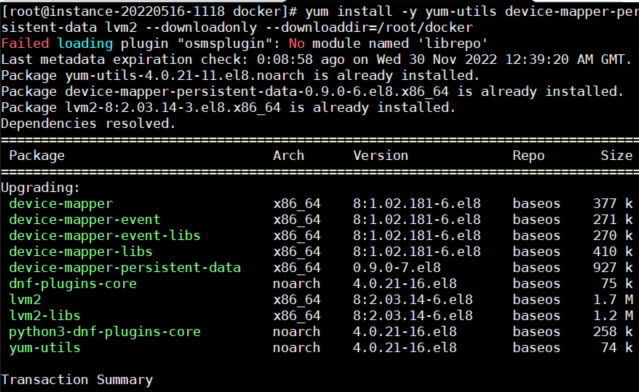639x392 pixels.
Task: Click 'lvm2-8:2.03.14-3.el8.x86_64' installed package text
Action: pyautogui.click(x=173, y=108)
